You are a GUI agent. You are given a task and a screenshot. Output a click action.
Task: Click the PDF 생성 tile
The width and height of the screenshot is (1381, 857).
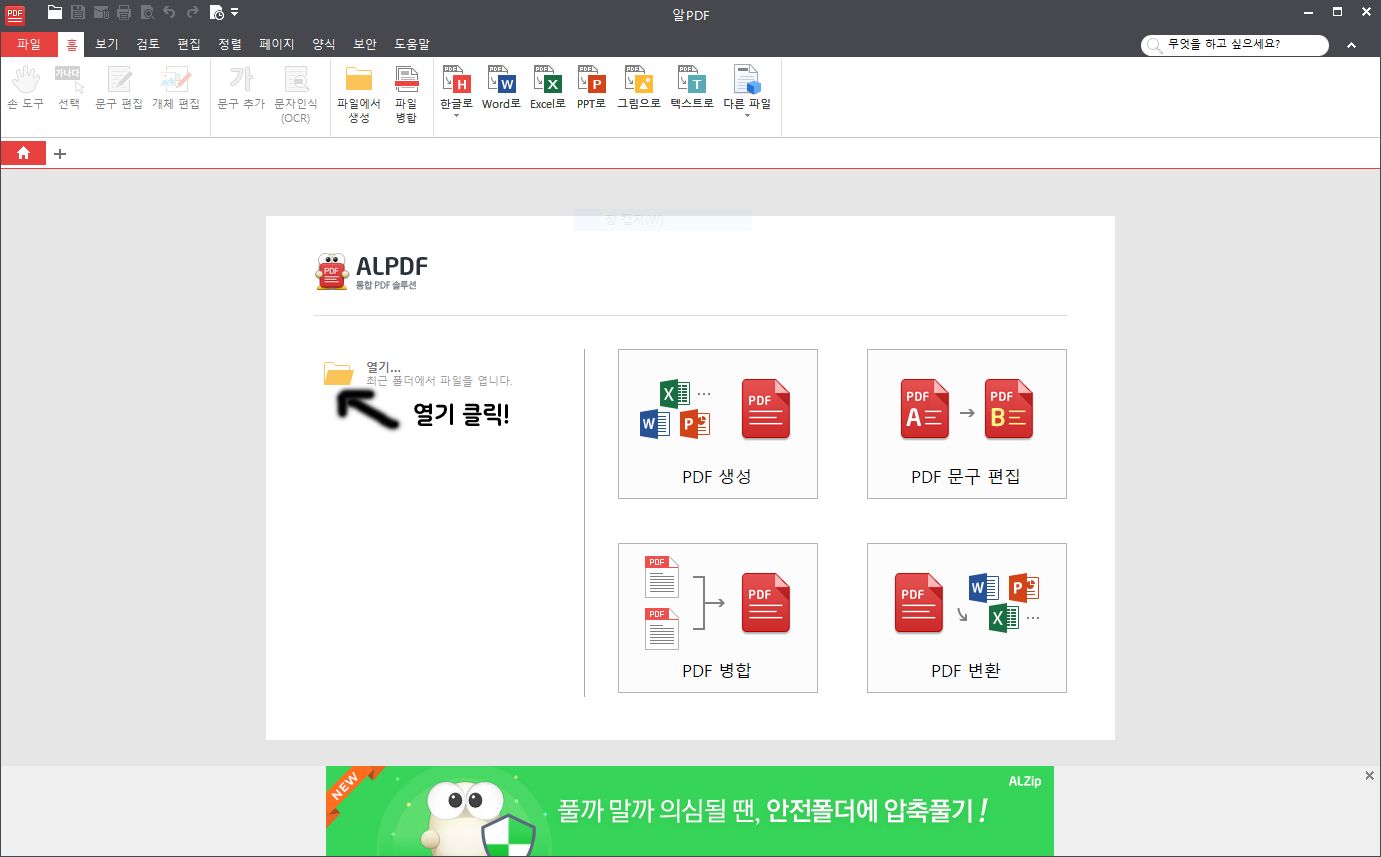click(x=718, y=424)
